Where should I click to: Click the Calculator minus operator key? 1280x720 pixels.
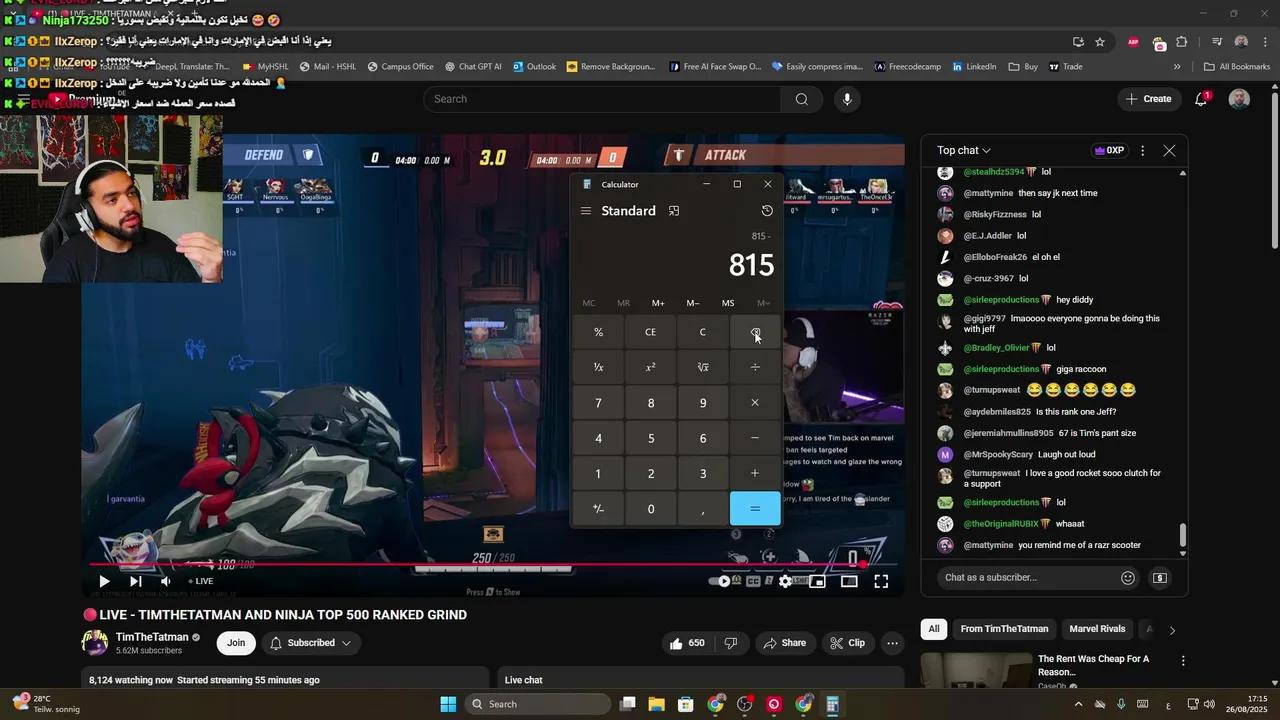(x=755, y=438)
